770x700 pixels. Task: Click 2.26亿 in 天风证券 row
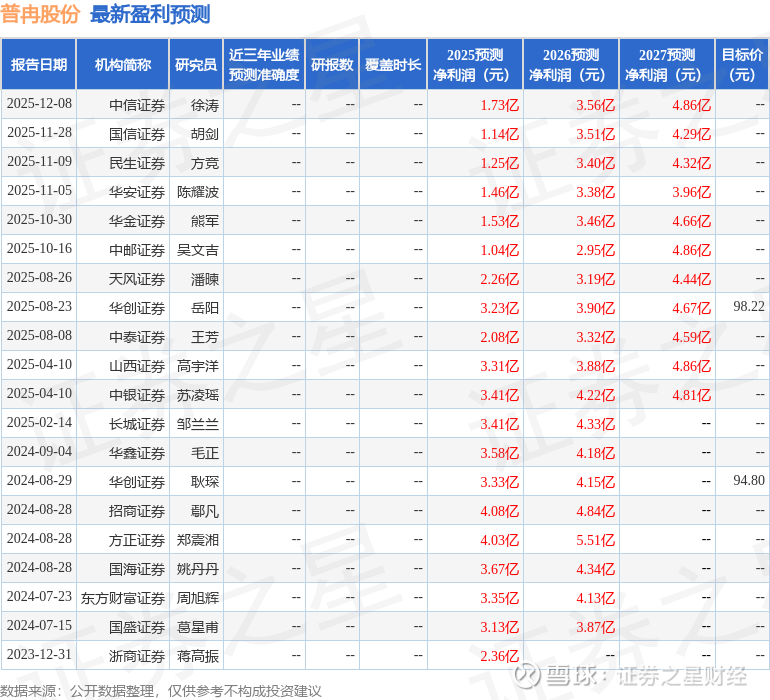[499, 279]
